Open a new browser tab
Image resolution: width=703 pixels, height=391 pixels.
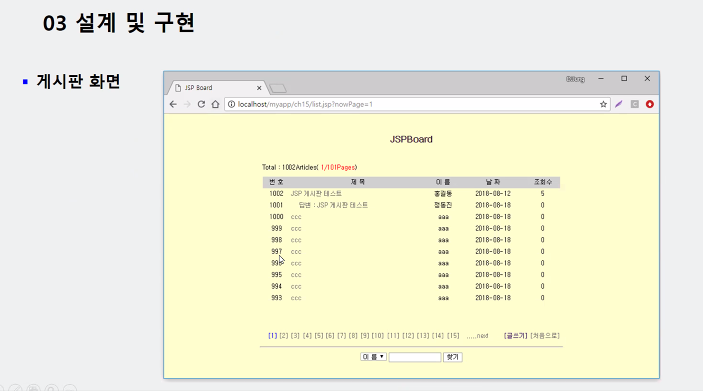[278, 88]
